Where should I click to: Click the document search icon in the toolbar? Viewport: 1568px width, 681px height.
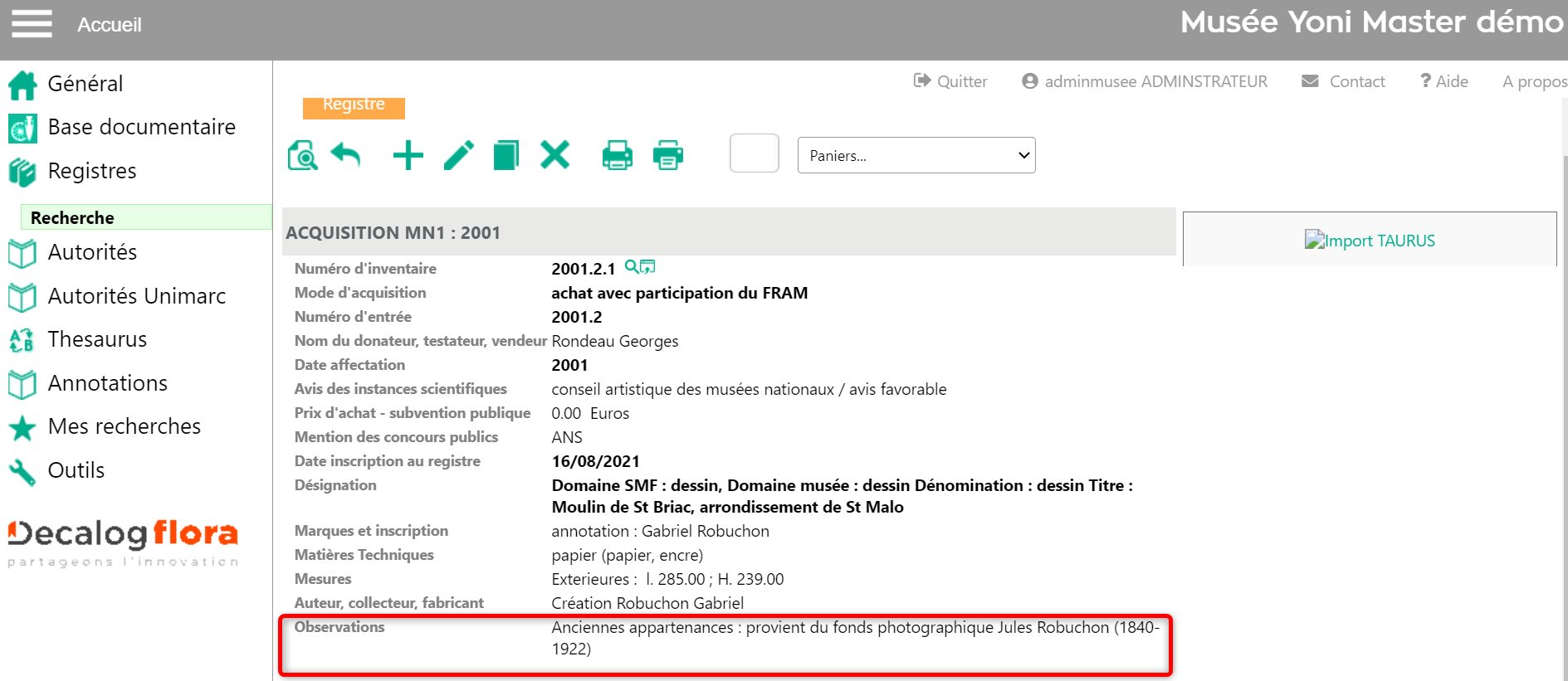tap(303, 155)
